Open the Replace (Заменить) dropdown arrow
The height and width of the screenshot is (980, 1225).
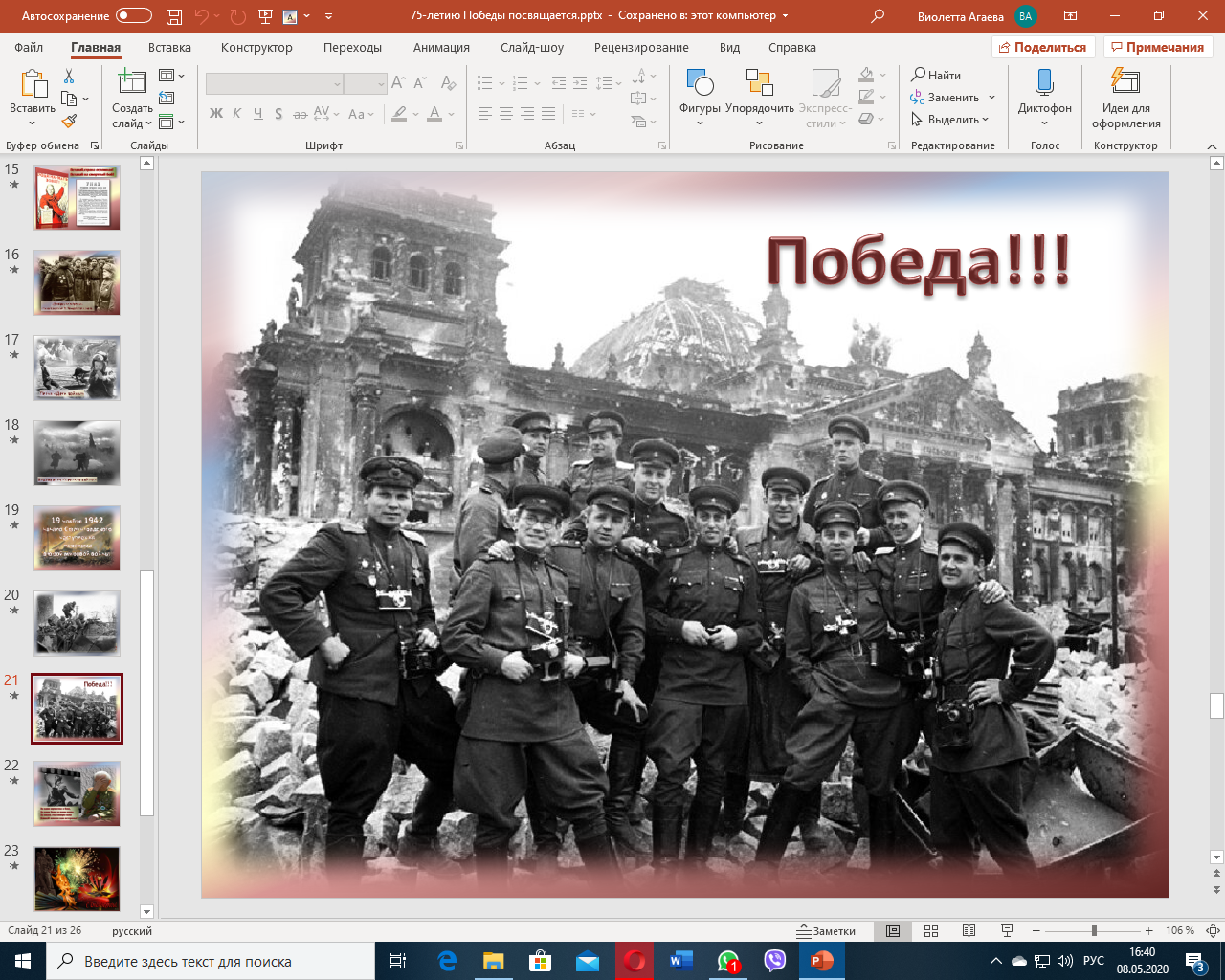click(991, 98)
